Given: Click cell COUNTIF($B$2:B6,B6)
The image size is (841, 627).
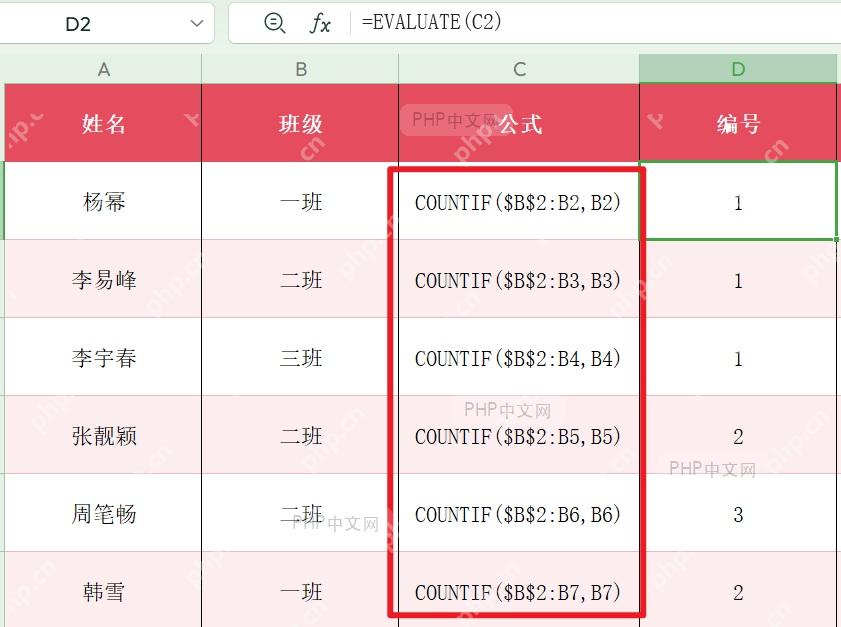Looking at the screenshot, I should 519,514.
